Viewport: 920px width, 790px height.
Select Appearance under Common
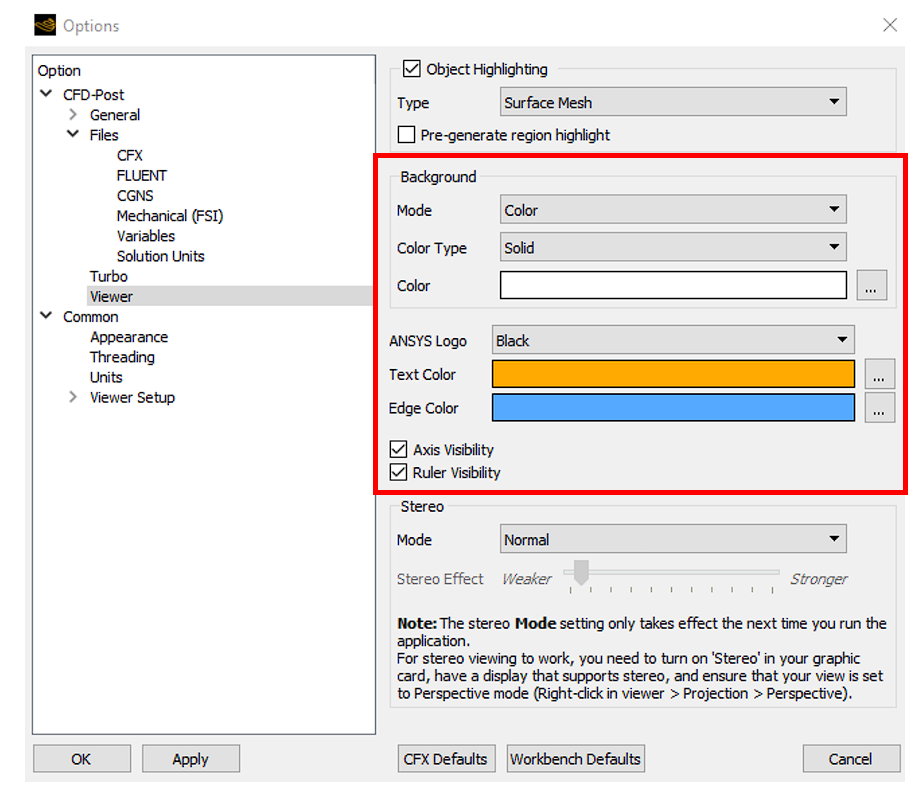coord(129,337)
